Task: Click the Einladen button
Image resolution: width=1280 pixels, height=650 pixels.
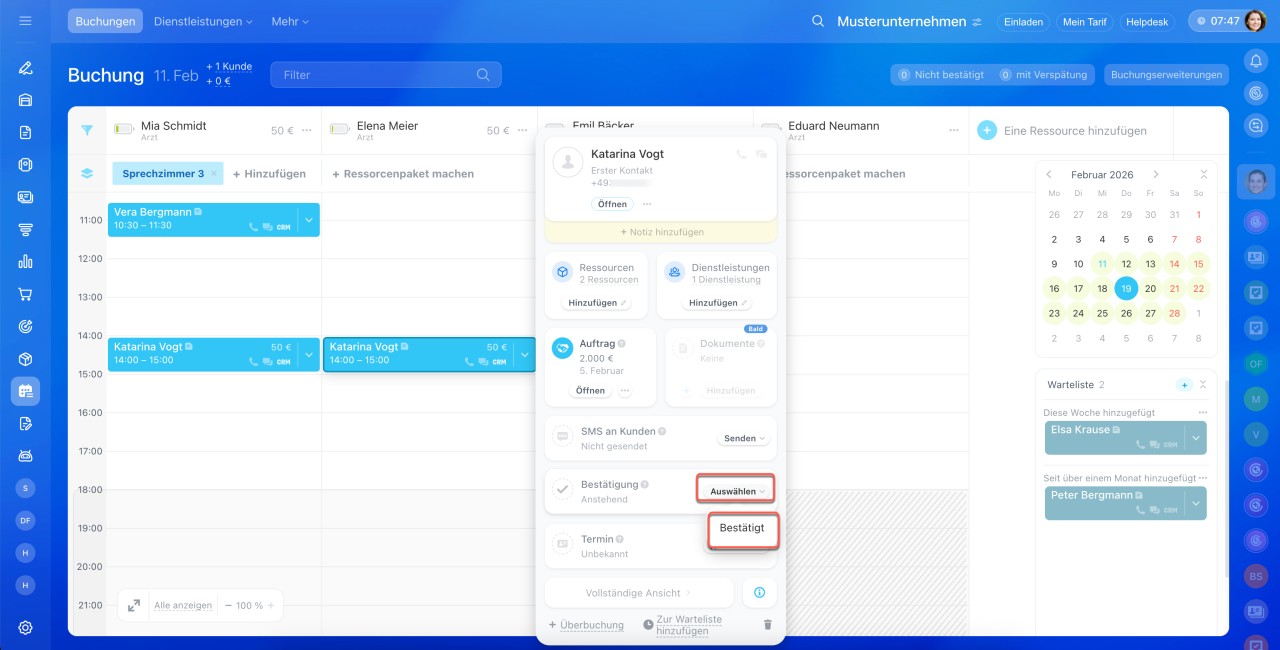Action: tap(1022, 21)
